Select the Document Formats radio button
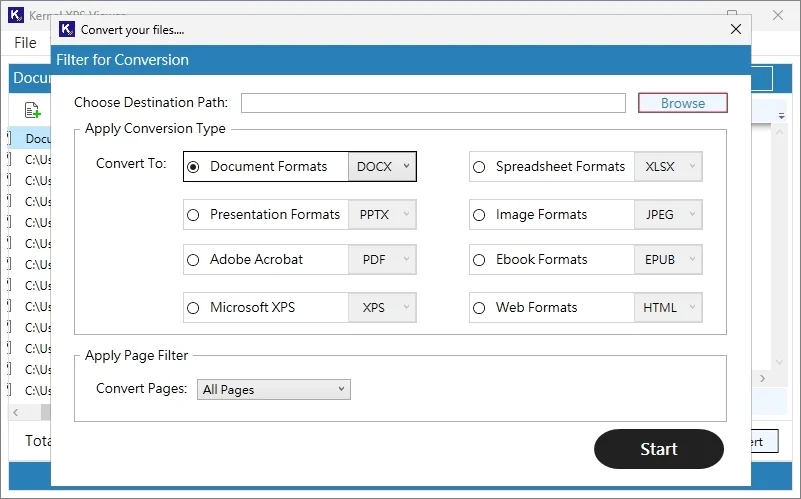The height and width of the screenshot is (499, 801). pyautogui.click(x=193, y=167)
